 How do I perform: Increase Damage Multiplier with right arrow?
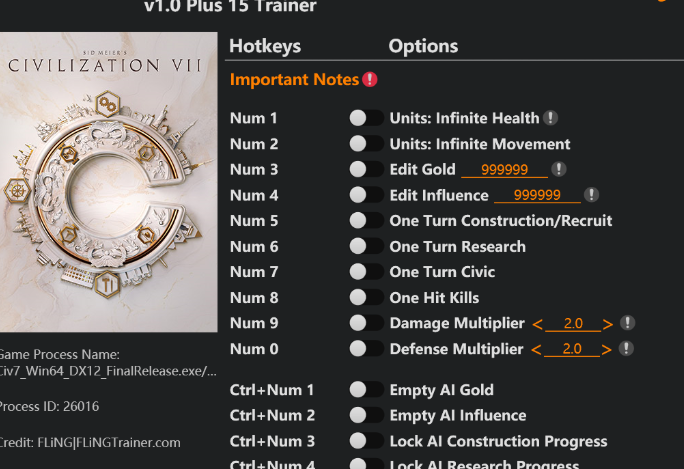608,324
